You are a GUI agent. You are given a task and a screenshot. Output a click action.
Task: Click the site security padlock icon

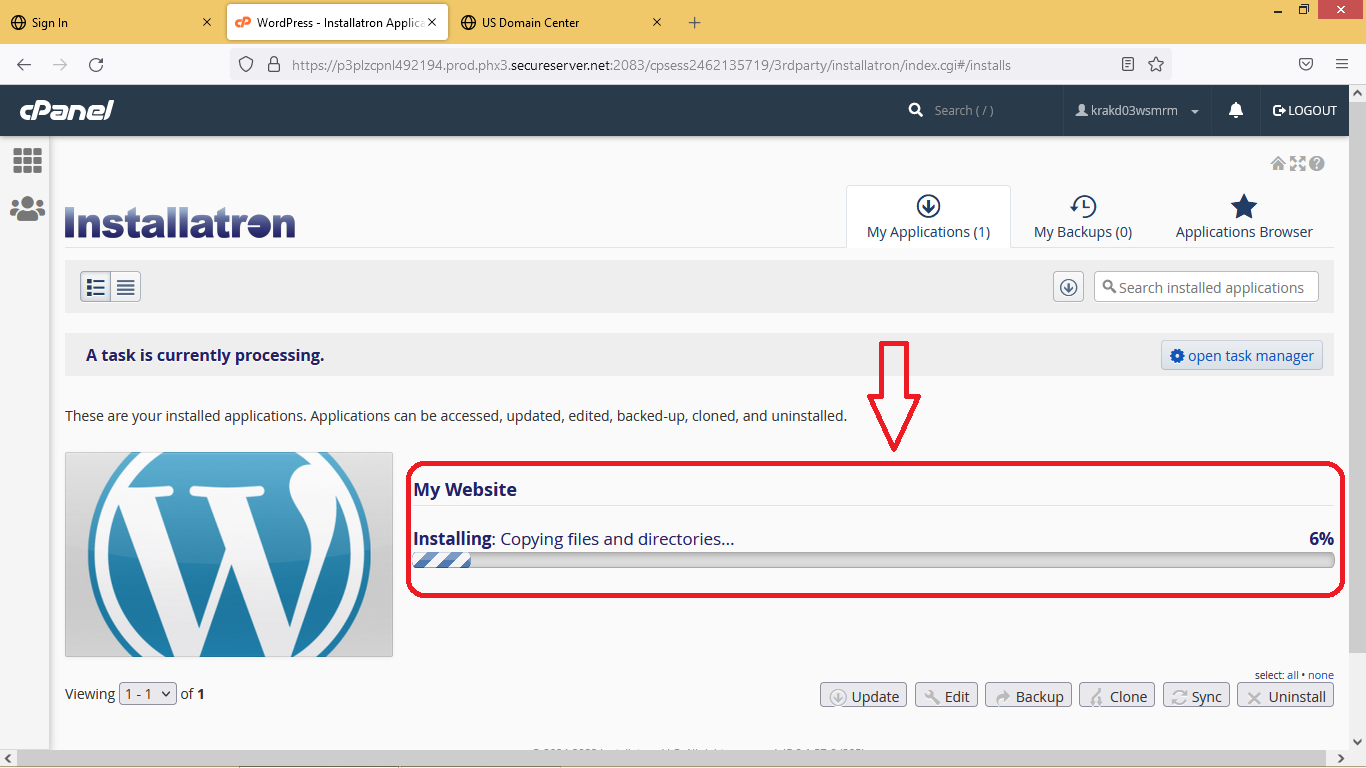coord(274,64)
